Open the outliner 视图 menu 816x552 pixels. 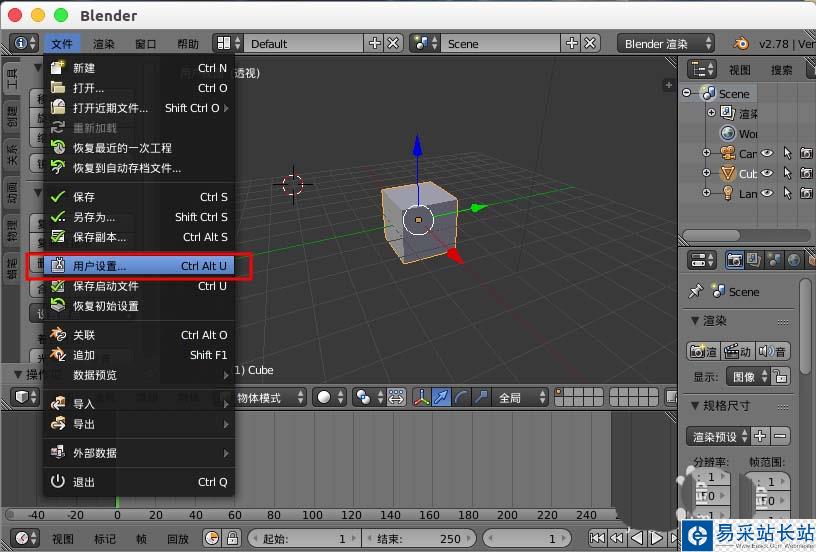[x=740, y=70]
